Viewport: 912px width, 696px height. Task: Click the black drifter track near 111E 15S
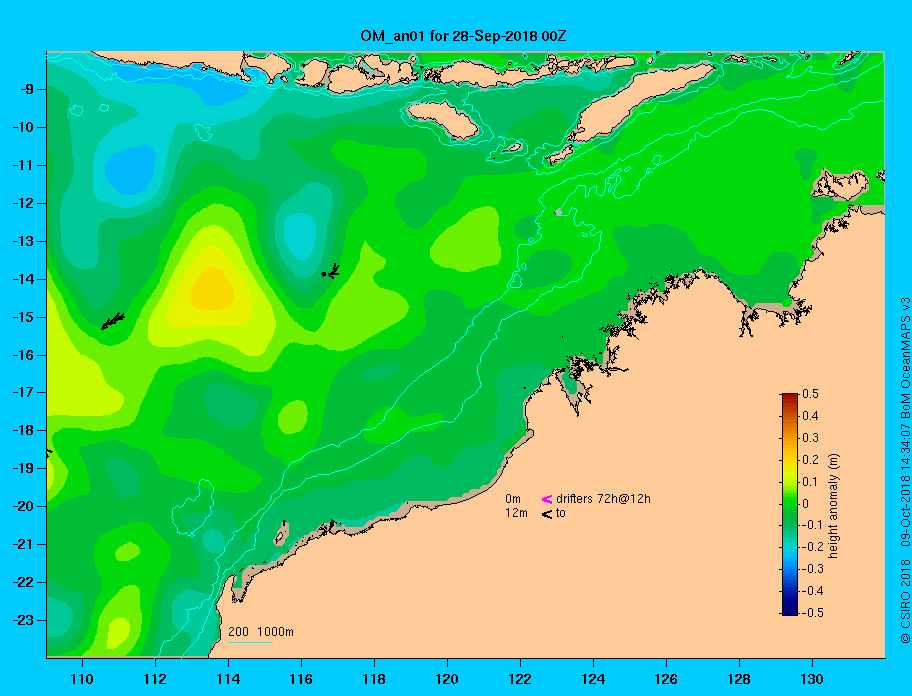pyautogui.click(x=113, y=321)
